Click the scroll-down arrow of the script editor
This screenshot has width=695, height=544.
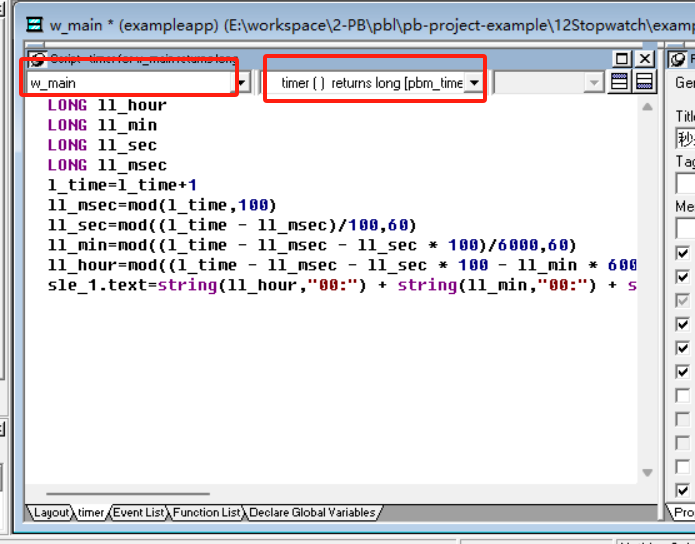point(647,473)
